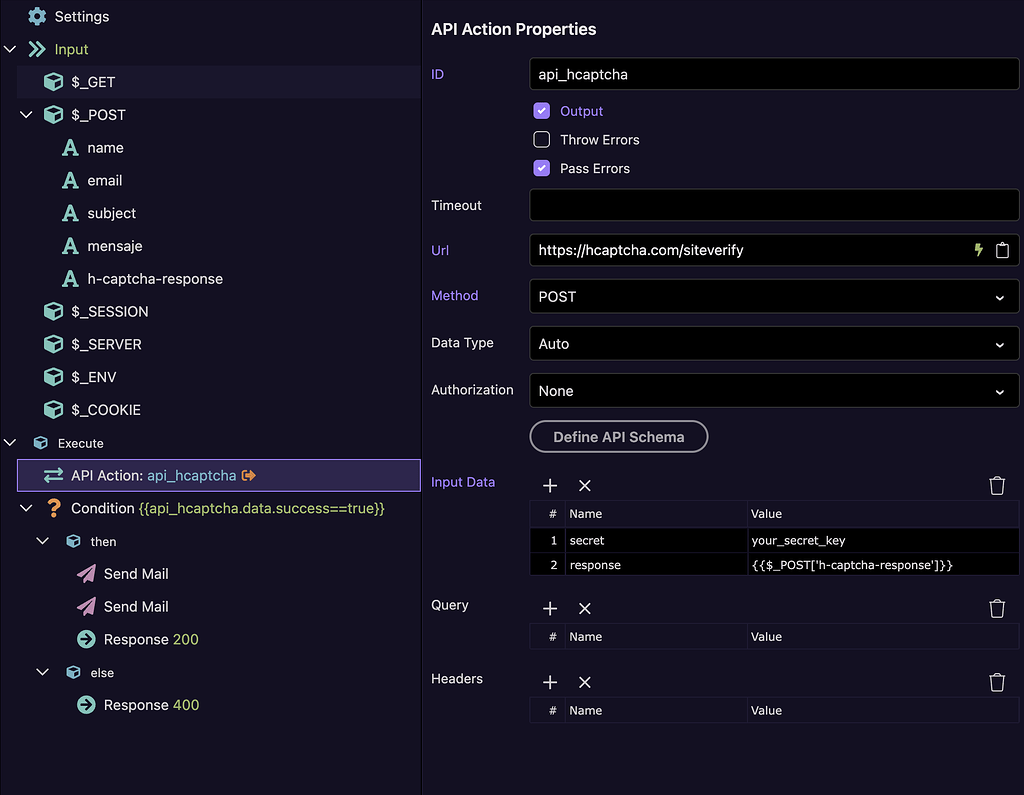Screen dimensions: 1024x795
Task: Click the lightning bolt dynamic data icon in Url field
Action: pyautogui.click(x=979, y=250)
